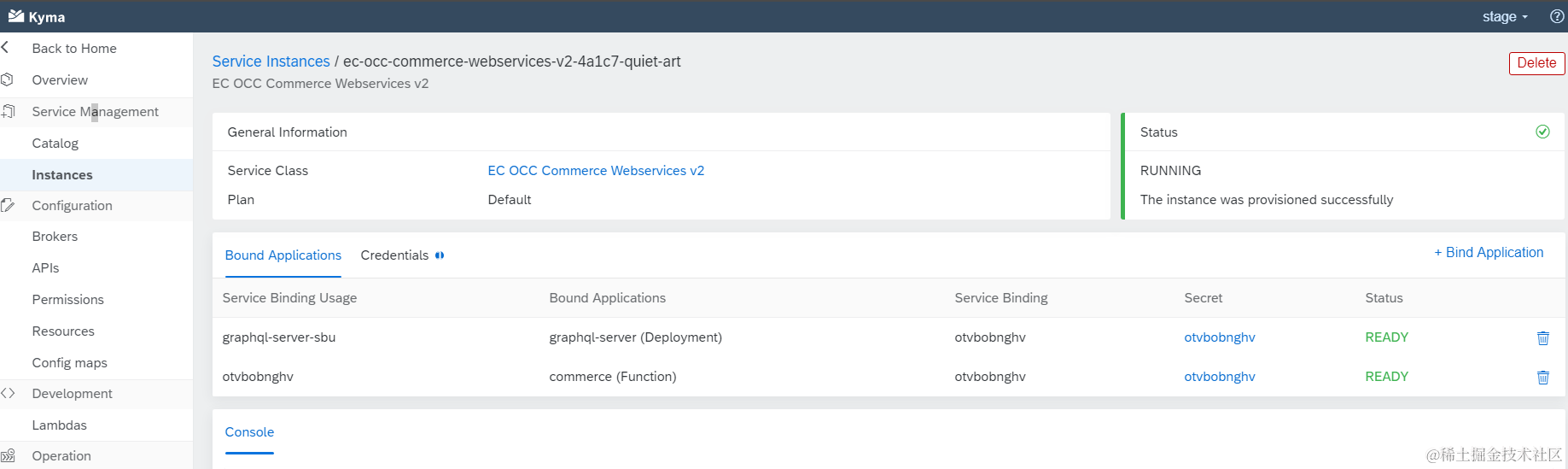Open the stage namespace dropdown
Viewport: 1568px width, 469px height.
[x=1505, y=17]
